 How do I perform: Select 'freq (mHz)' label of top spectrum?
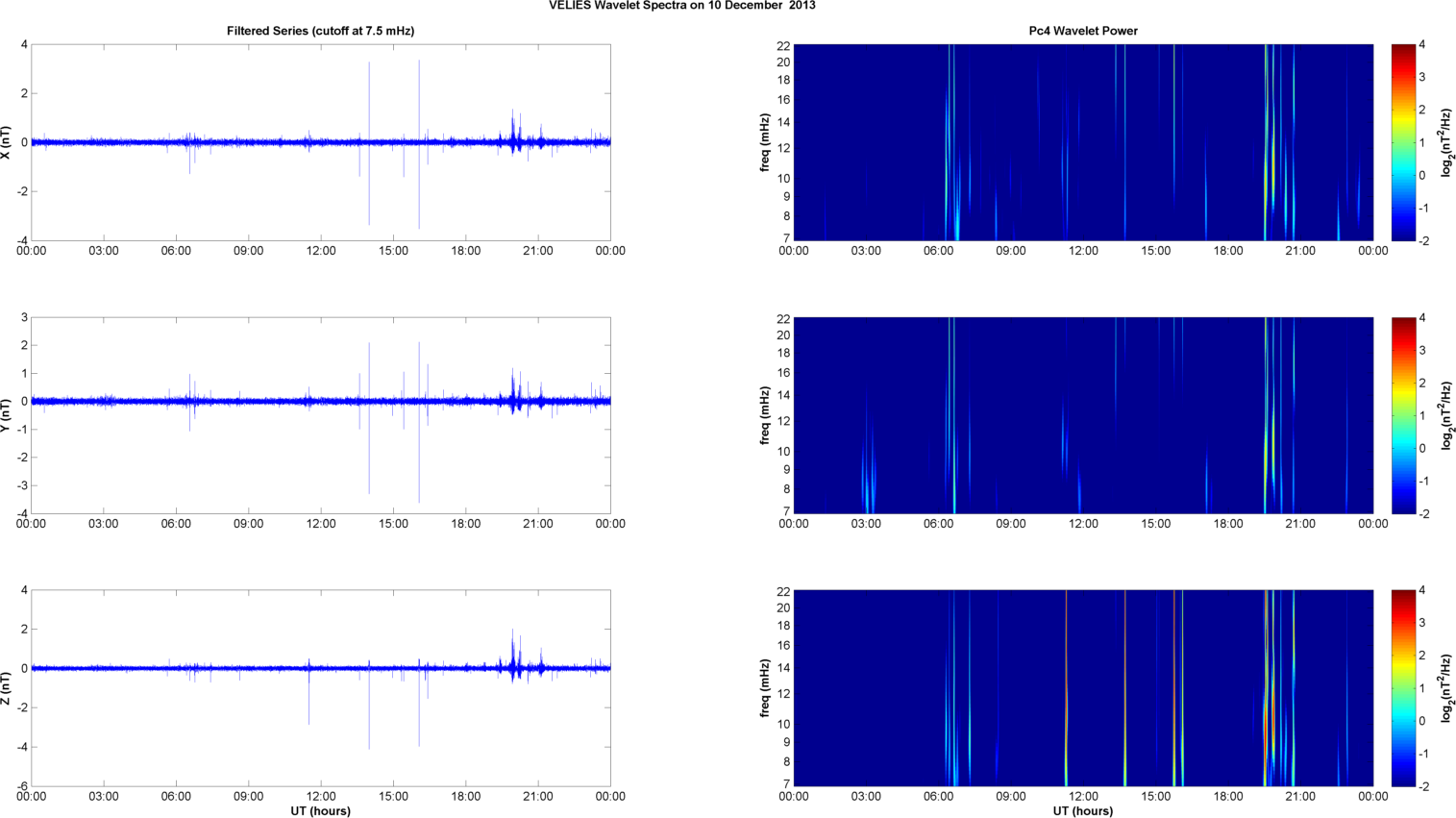point(765,142)
